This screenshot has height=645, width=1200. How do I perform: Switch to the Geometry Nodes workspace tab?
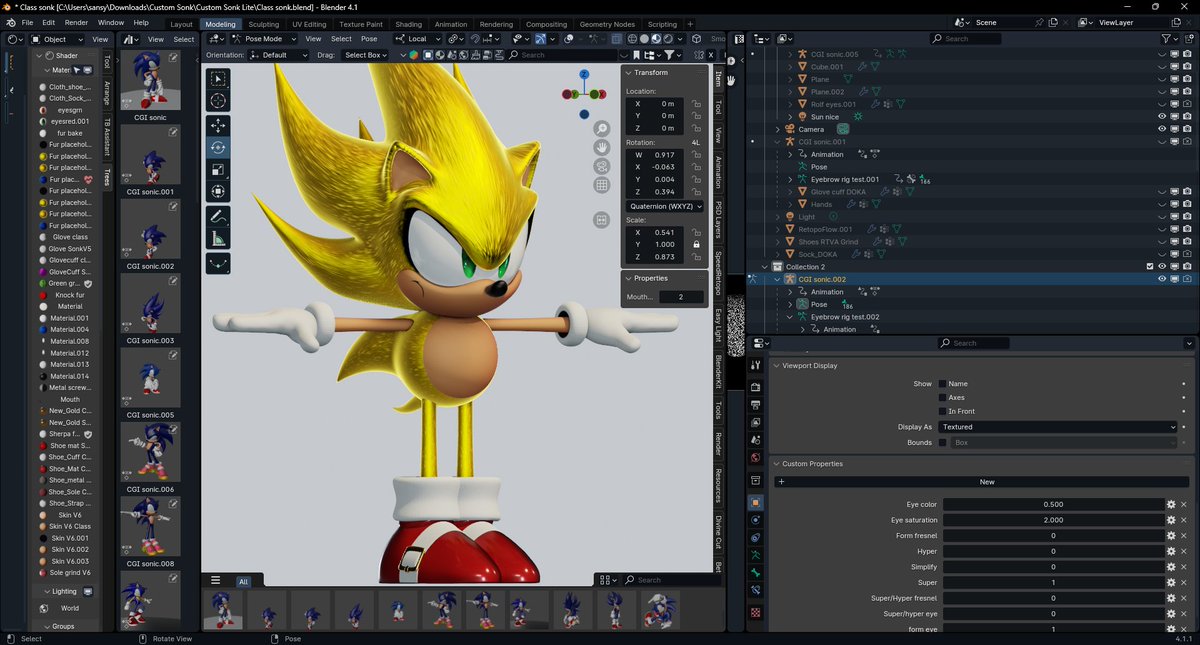pos(607,24)
